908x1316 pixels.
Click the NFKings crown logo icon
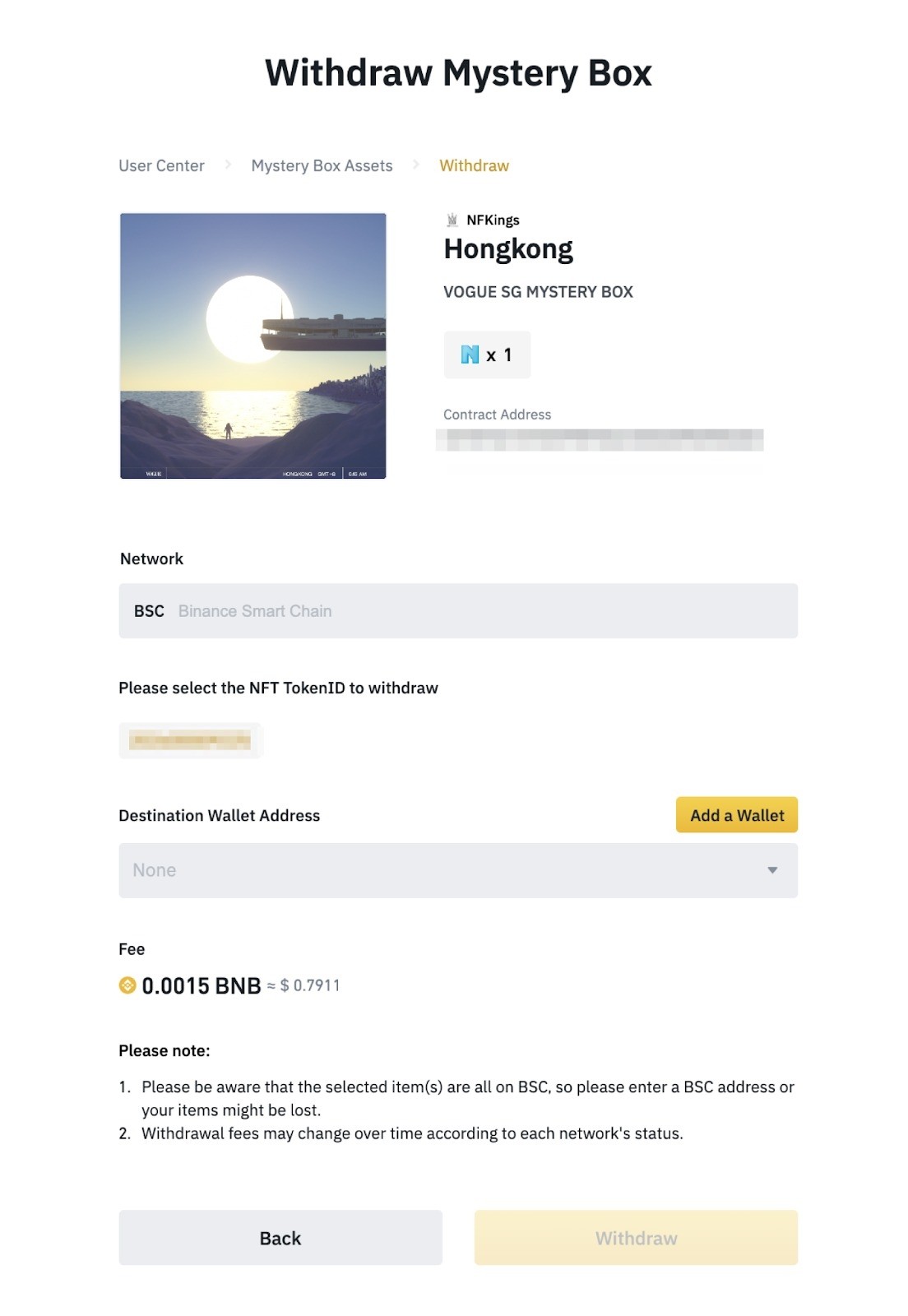click(x=452, y=220)
